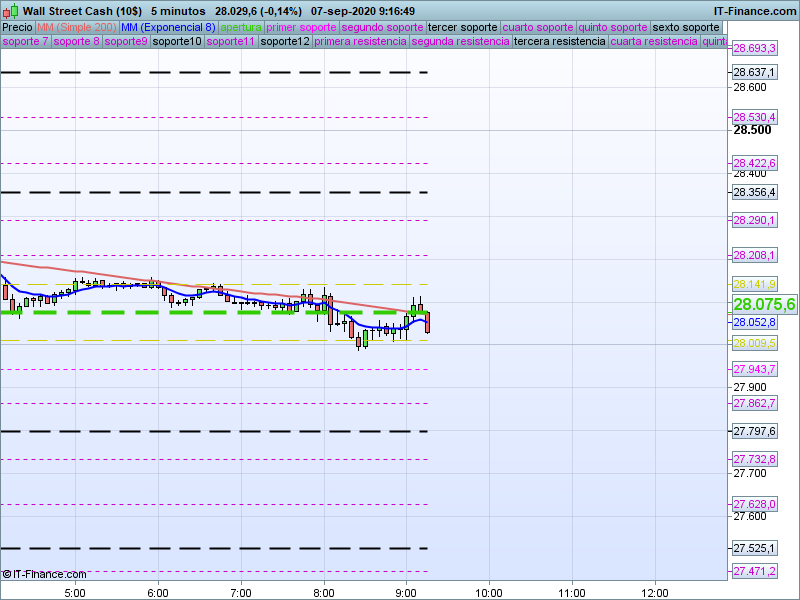The height and width of the screenshot is (600, 800).
Task: Click the 27.943,7 price label
Action: point(754,369)
